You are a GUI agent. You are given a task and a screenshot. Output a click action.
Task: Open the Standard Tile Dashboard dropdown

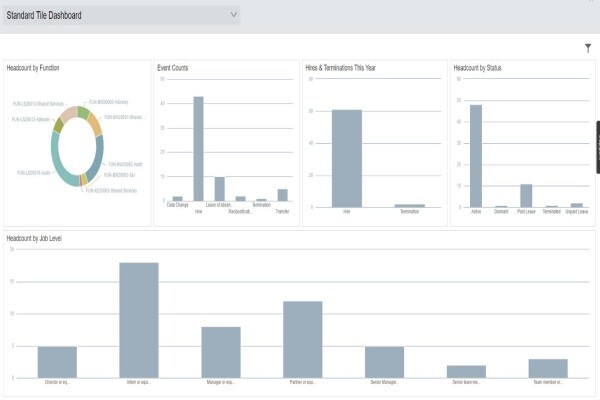pos(121,15)
